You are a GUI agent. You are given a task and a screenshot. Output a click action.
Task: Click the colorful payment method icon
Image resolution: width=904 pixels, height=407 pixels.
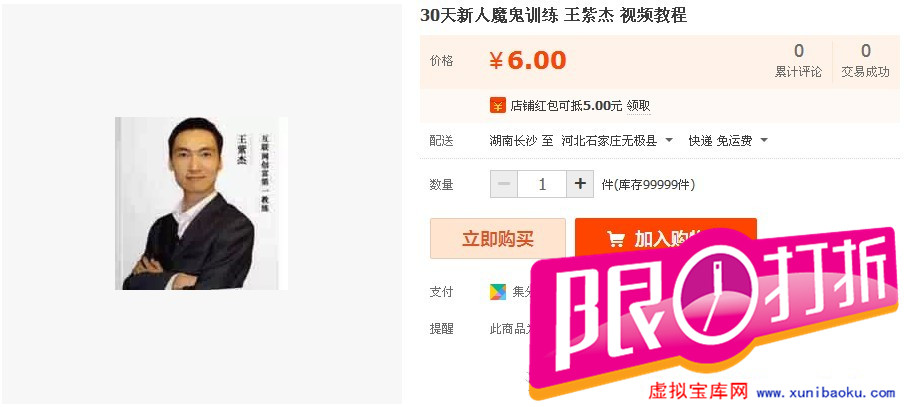point(498,292)
